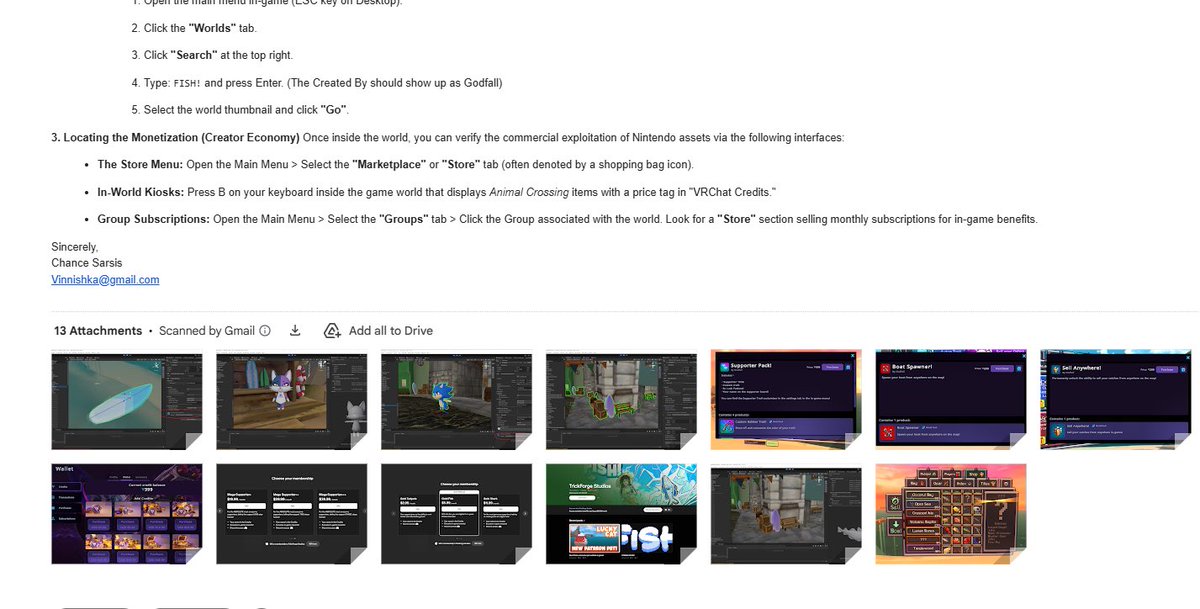
Task: Open the blue-haired character attachment thumbnail
Action: 457,400
